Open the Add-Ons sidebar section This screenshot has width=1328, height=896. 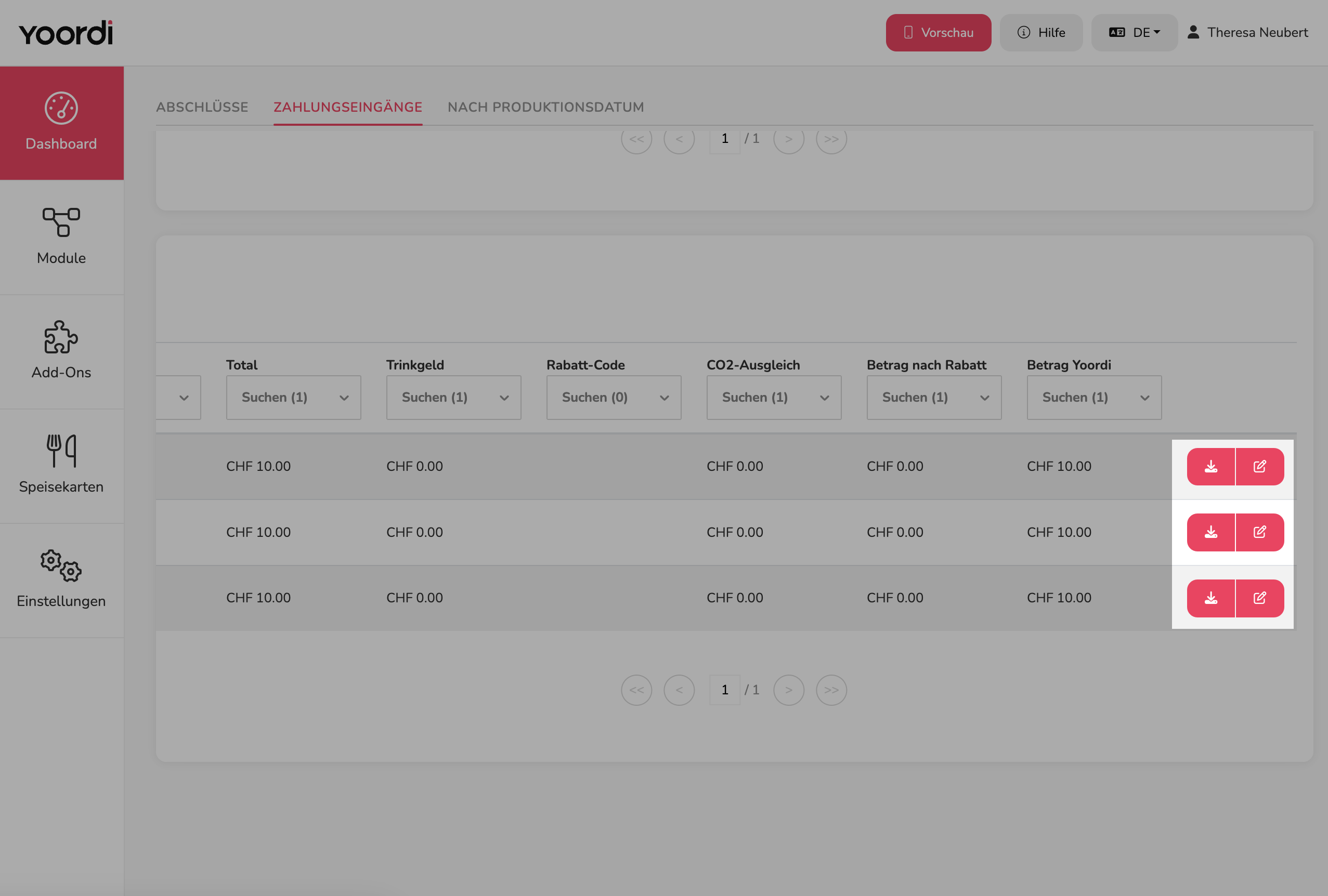(62, 352)
